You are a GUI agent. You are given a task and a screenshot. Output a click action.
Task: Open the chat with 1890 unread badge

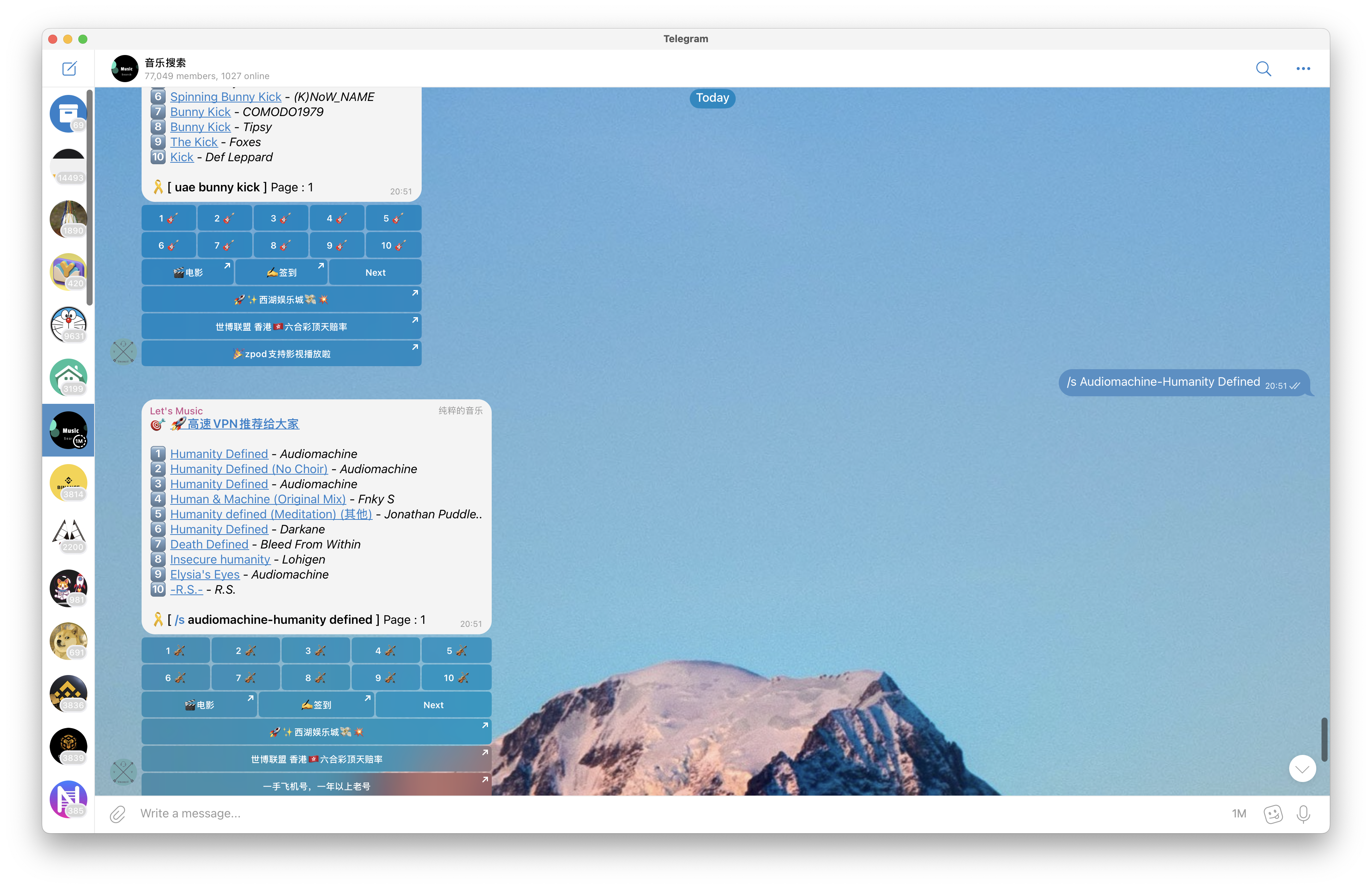click(x=68, y=219)
